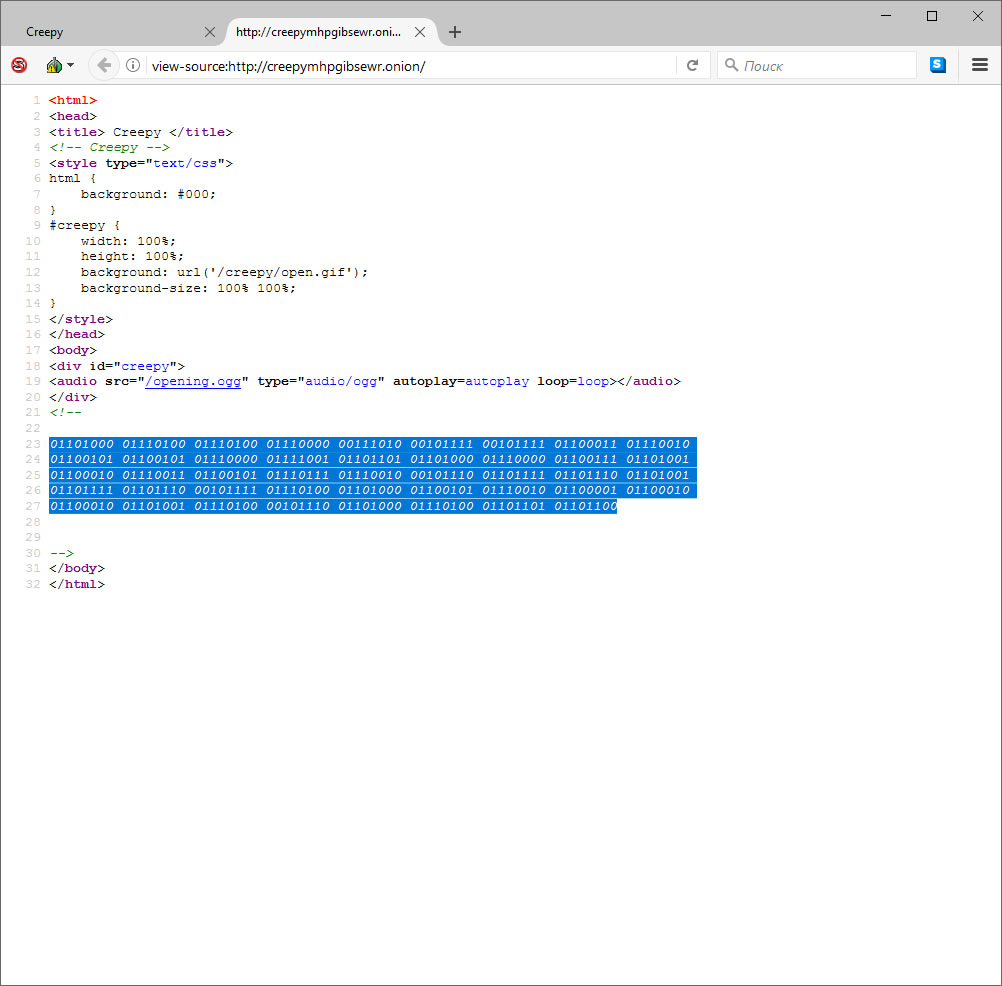Expand the Tor button dropdown arrow
Screen dimensions: 1002x986
pos(70,66)
